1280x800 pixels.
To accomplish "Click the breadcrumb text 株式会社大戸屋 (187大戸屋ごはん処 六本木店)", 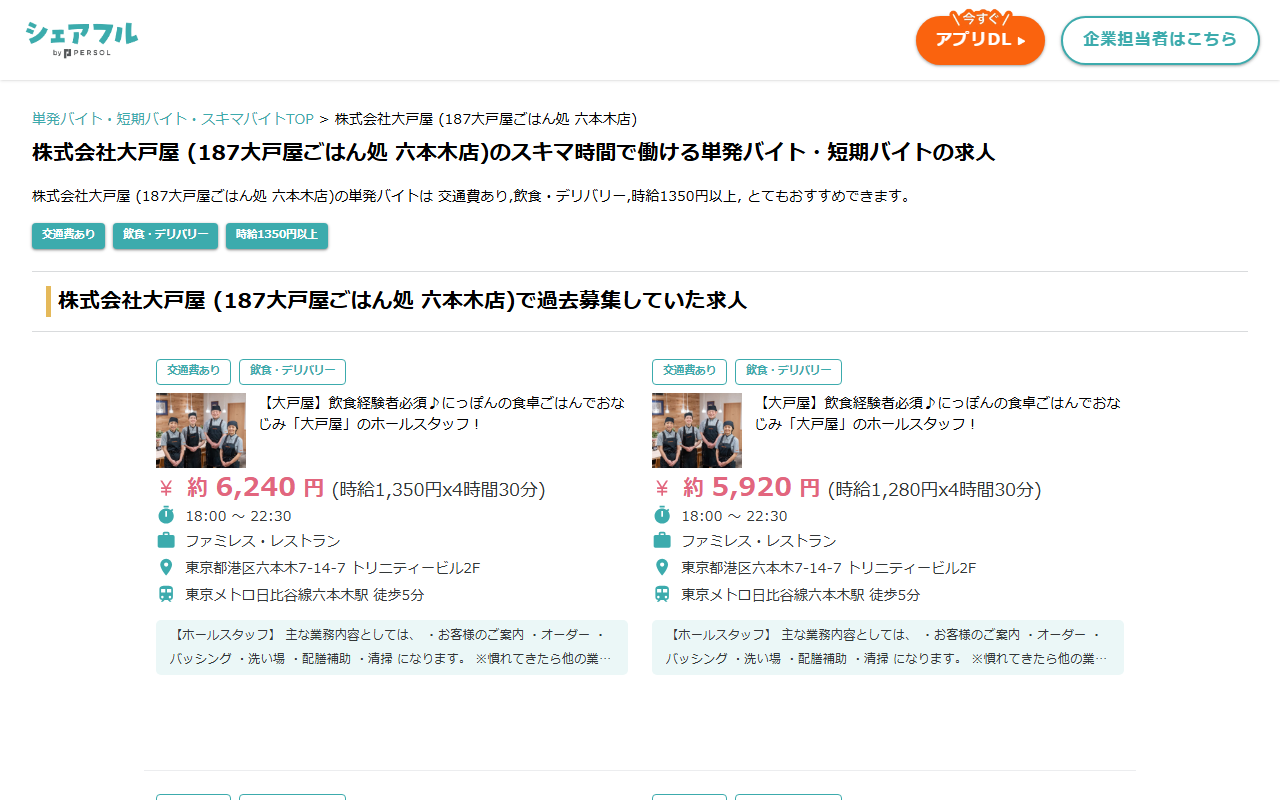I will (x=486, y=119).
